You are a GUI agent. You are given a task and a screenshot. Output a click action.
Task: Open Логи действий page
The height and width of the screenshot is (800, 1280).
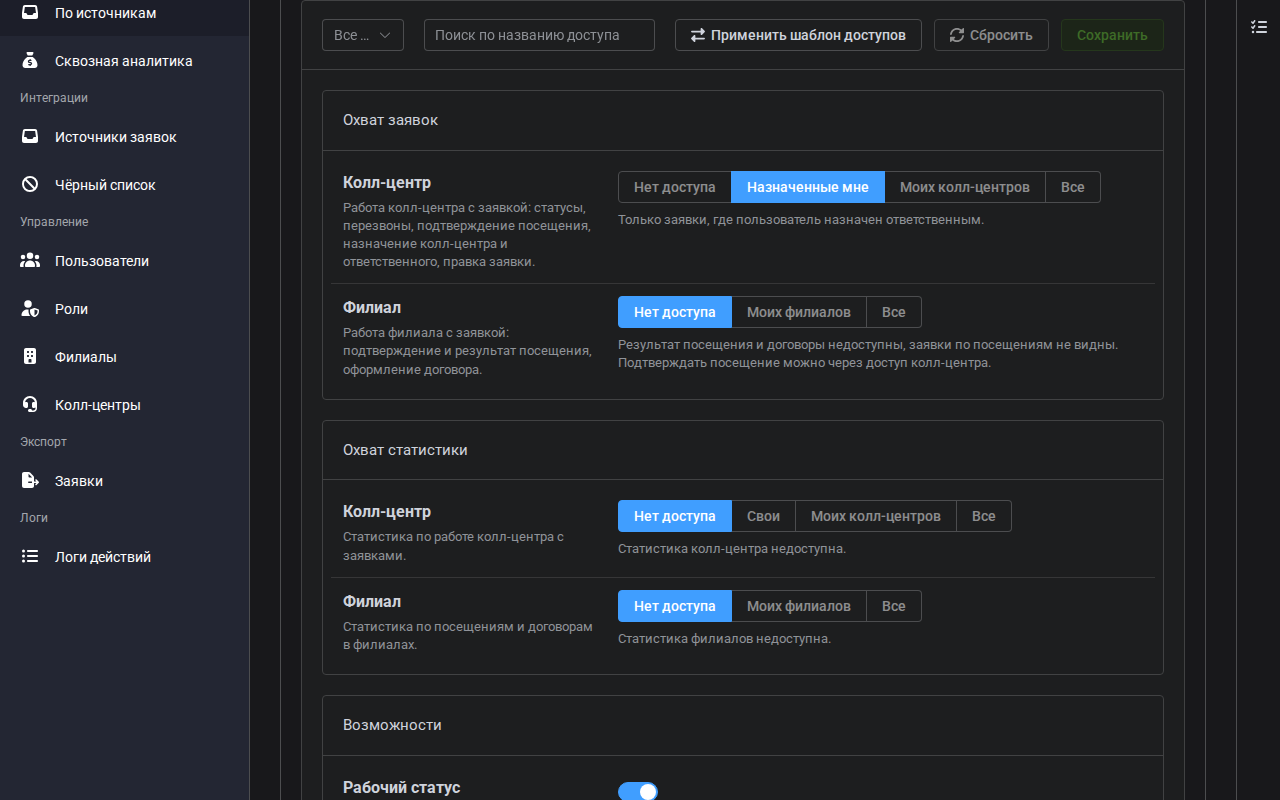[124, 557]
